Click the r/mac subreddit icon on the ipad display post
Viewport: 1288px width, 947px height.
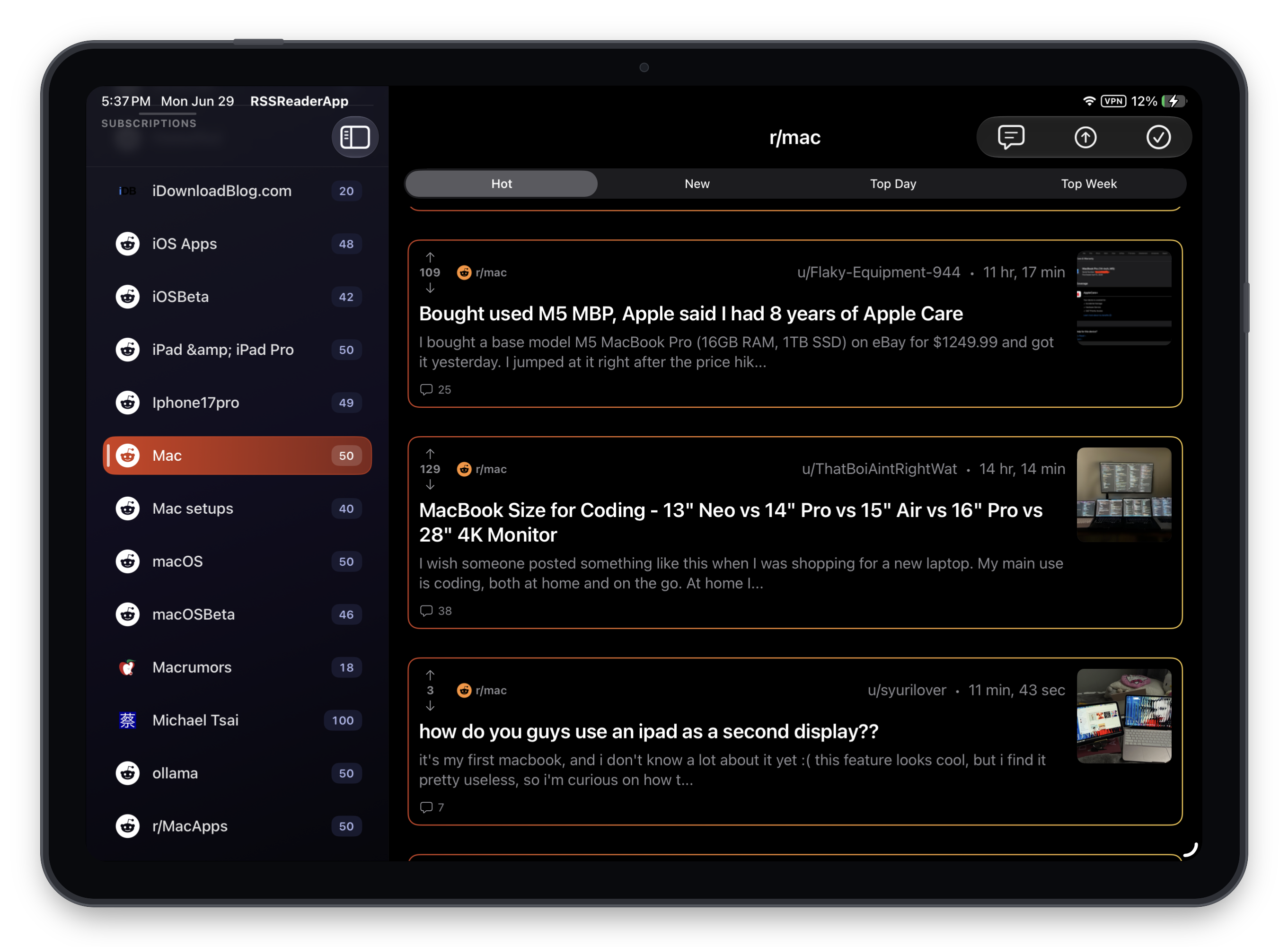[x=464, y=690]
